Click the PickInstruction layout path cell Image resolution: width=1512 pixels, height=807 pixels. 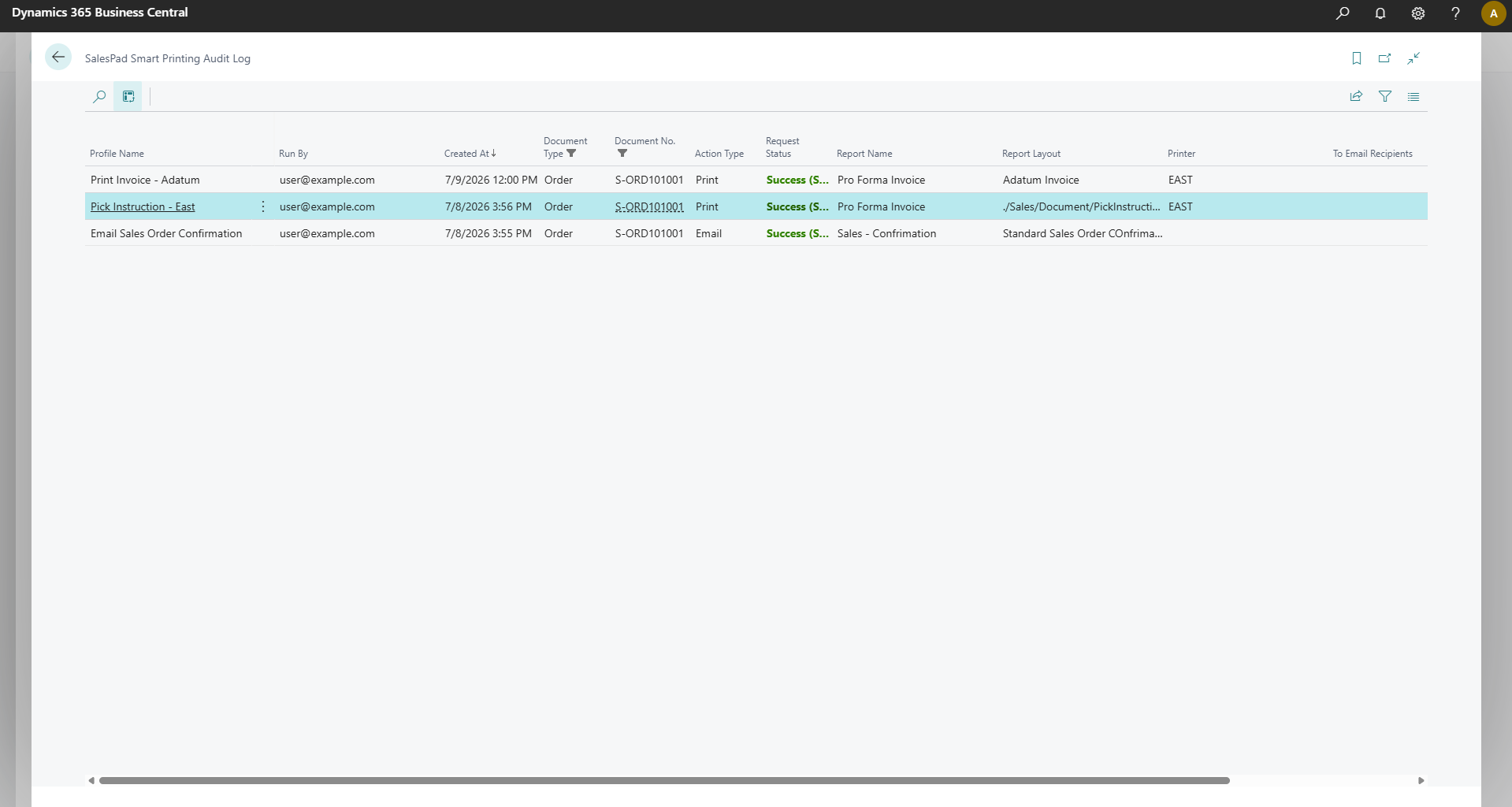click(x=1082, y=206)
